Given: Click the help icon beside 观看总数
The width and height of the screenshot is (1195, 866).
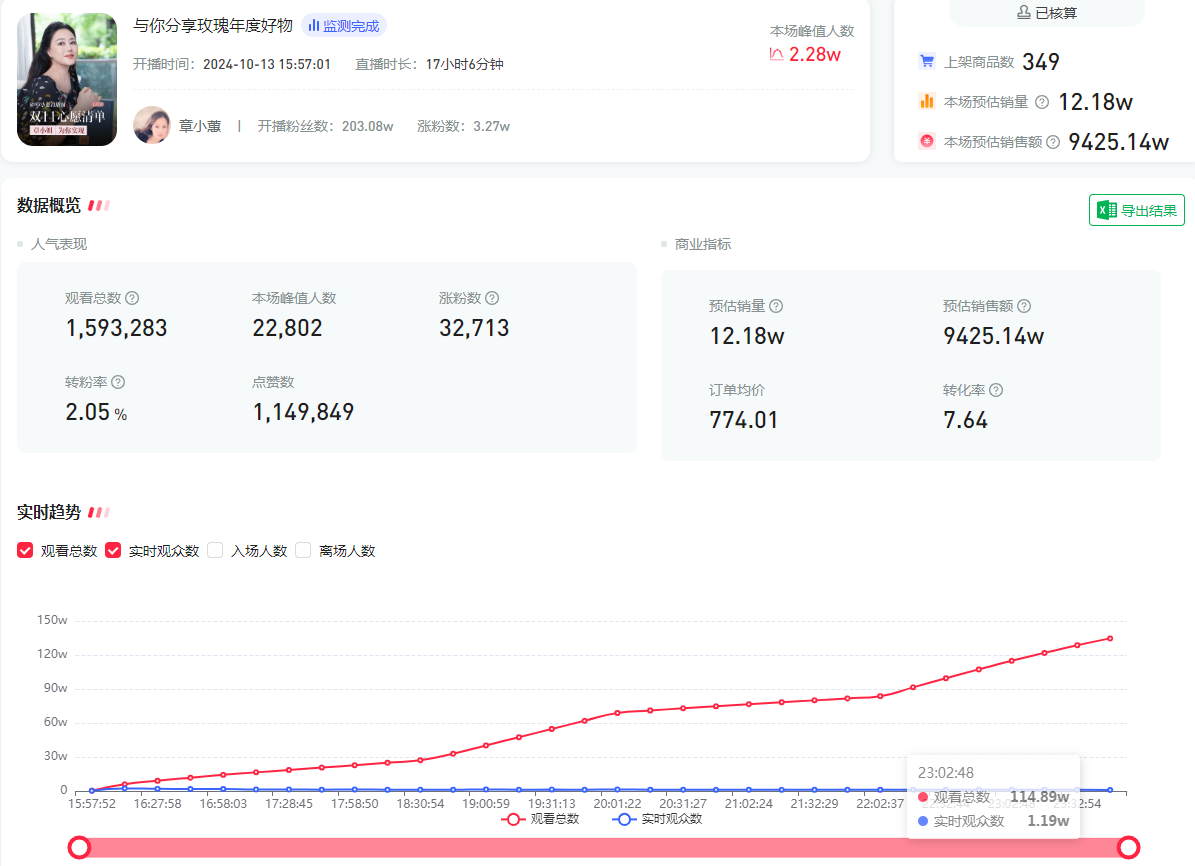Looking at the screenshot, I should point(132,298).
